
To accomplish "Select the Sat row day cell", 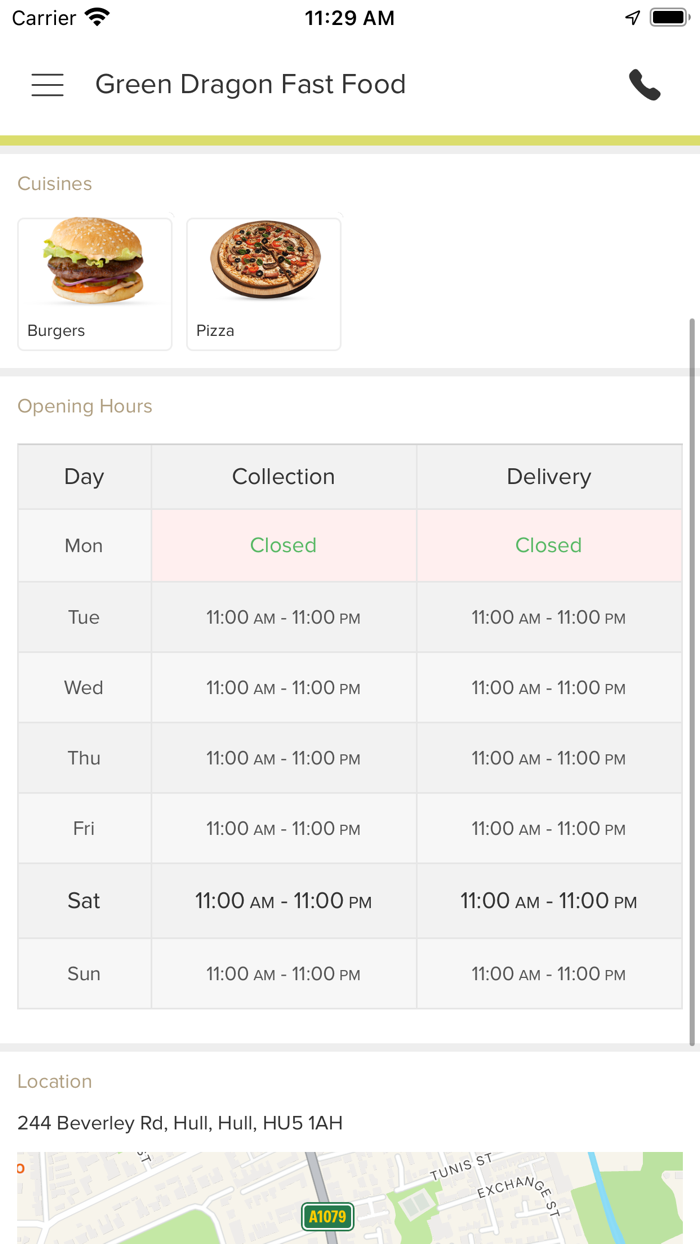I will pos(84,901).
